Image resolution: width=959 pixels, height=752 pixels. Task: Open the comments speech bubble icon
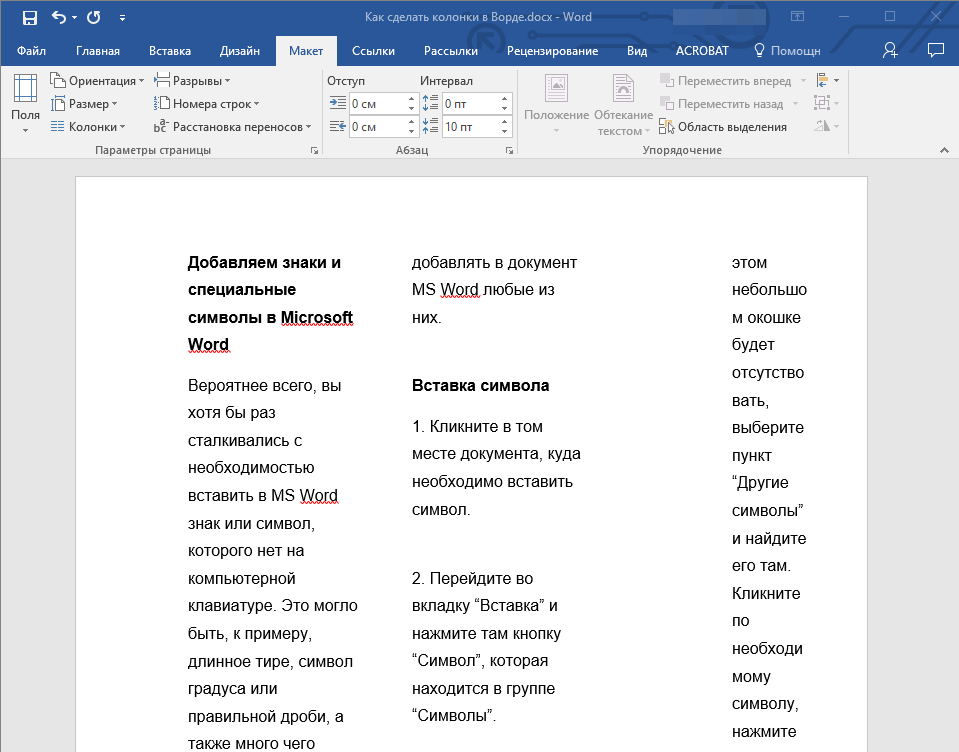pos(936,50)
